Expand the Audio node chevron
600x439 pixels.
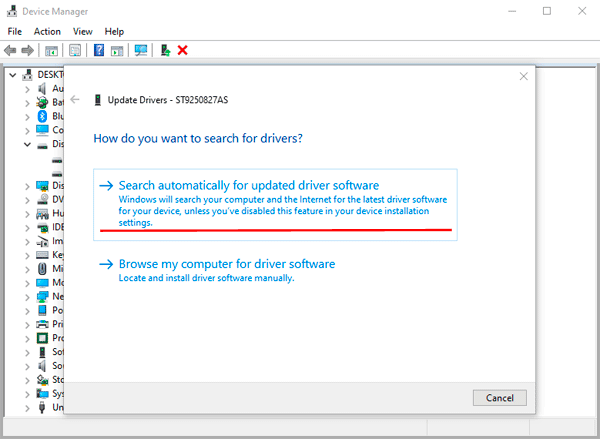[27, 90]
